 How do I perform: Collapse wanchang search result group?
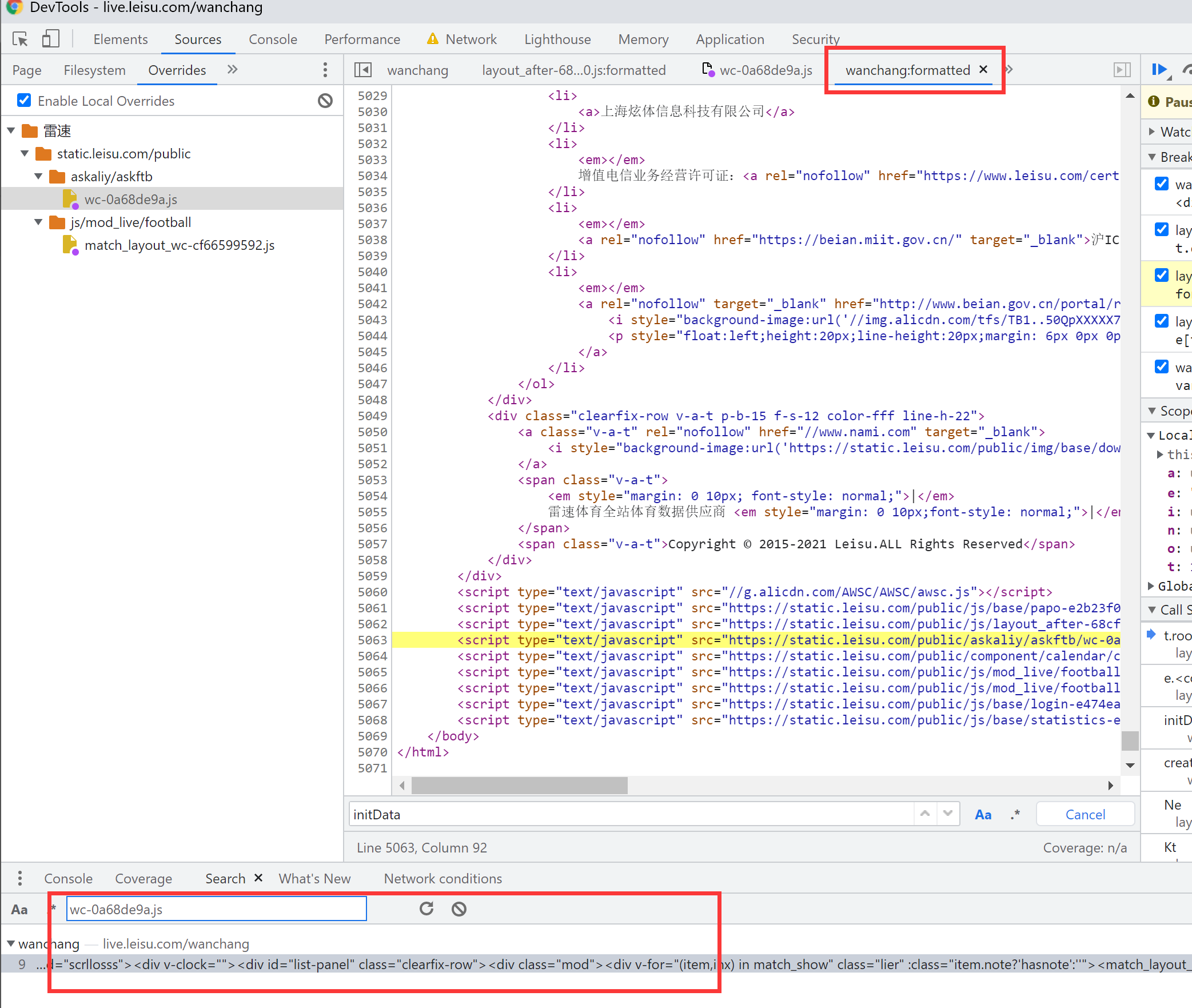click(x=11, y=943)
